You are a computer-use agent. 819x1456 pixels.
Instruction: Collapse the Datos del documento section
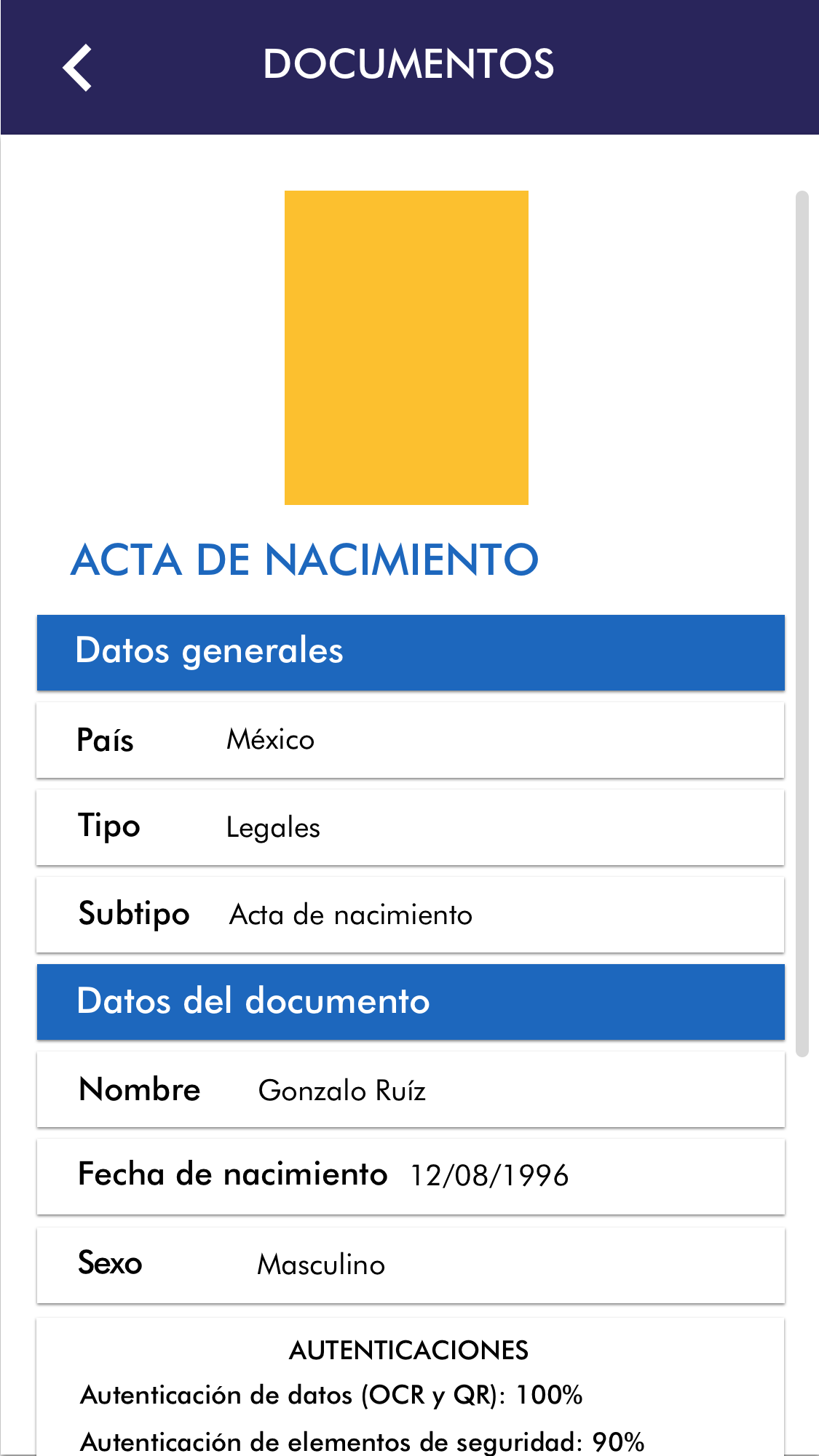pos(411,1001)
